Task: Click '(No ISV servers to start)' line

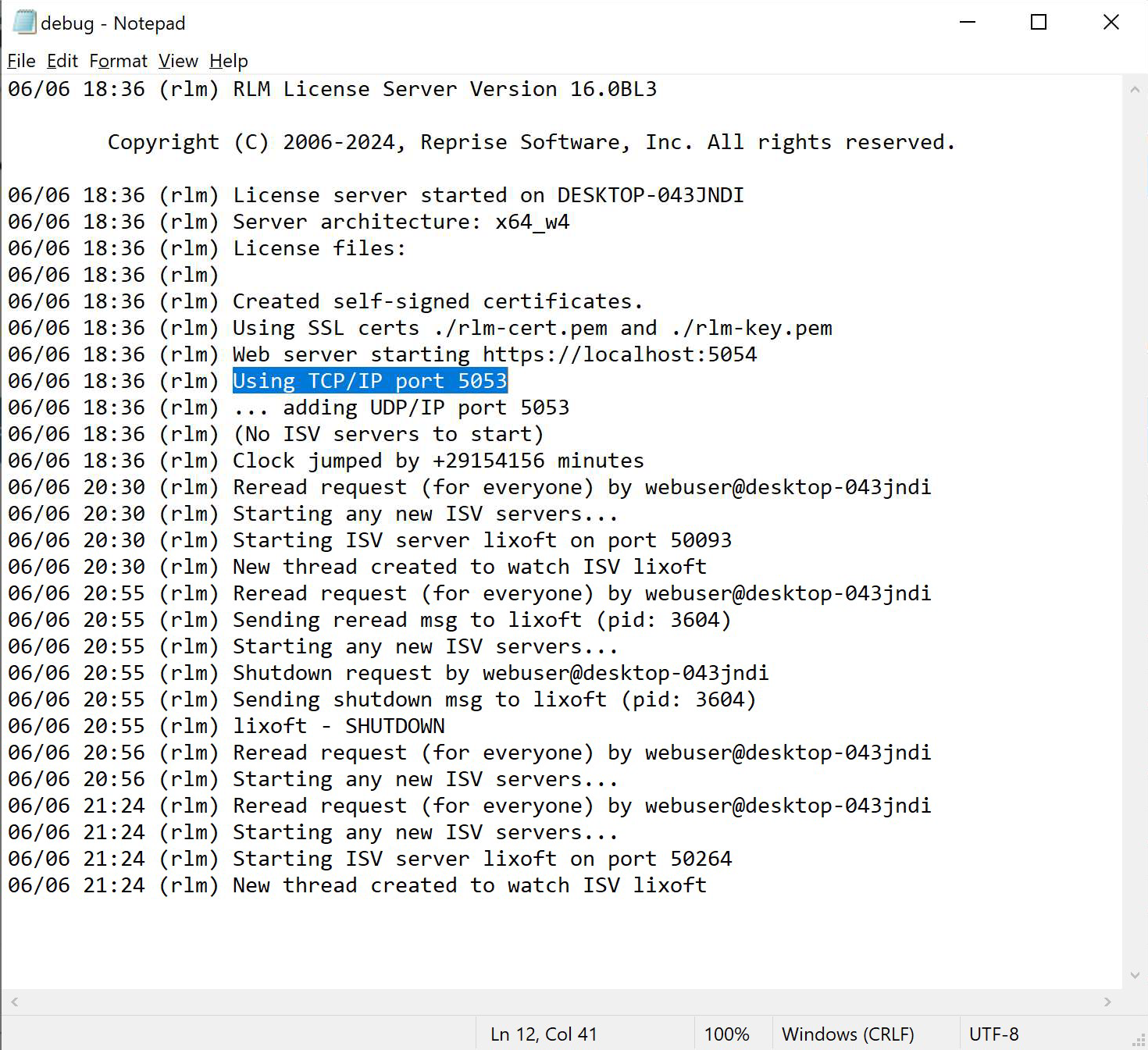Action: point(388,434)
